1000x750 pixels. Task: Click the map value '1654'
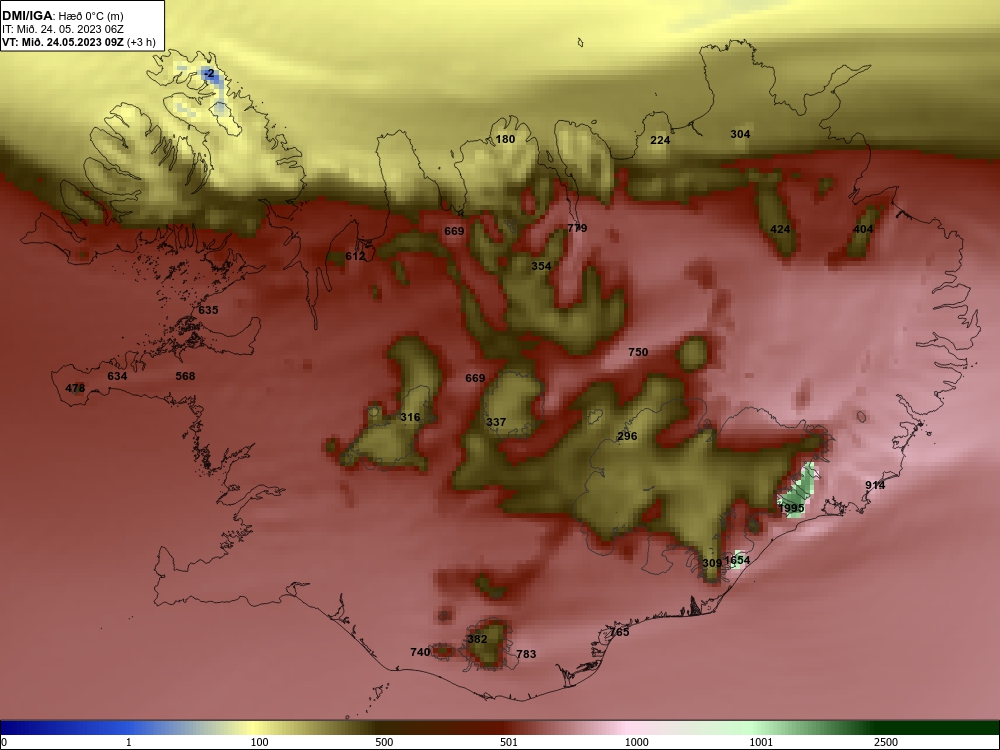click(x=737, y=560)
